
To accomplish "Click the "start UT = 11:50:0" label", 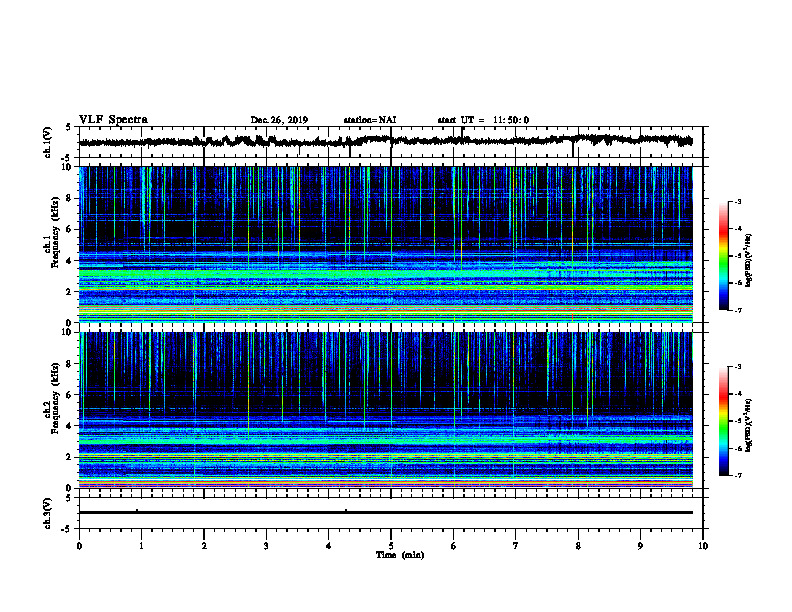I will [x=483, y=120].
